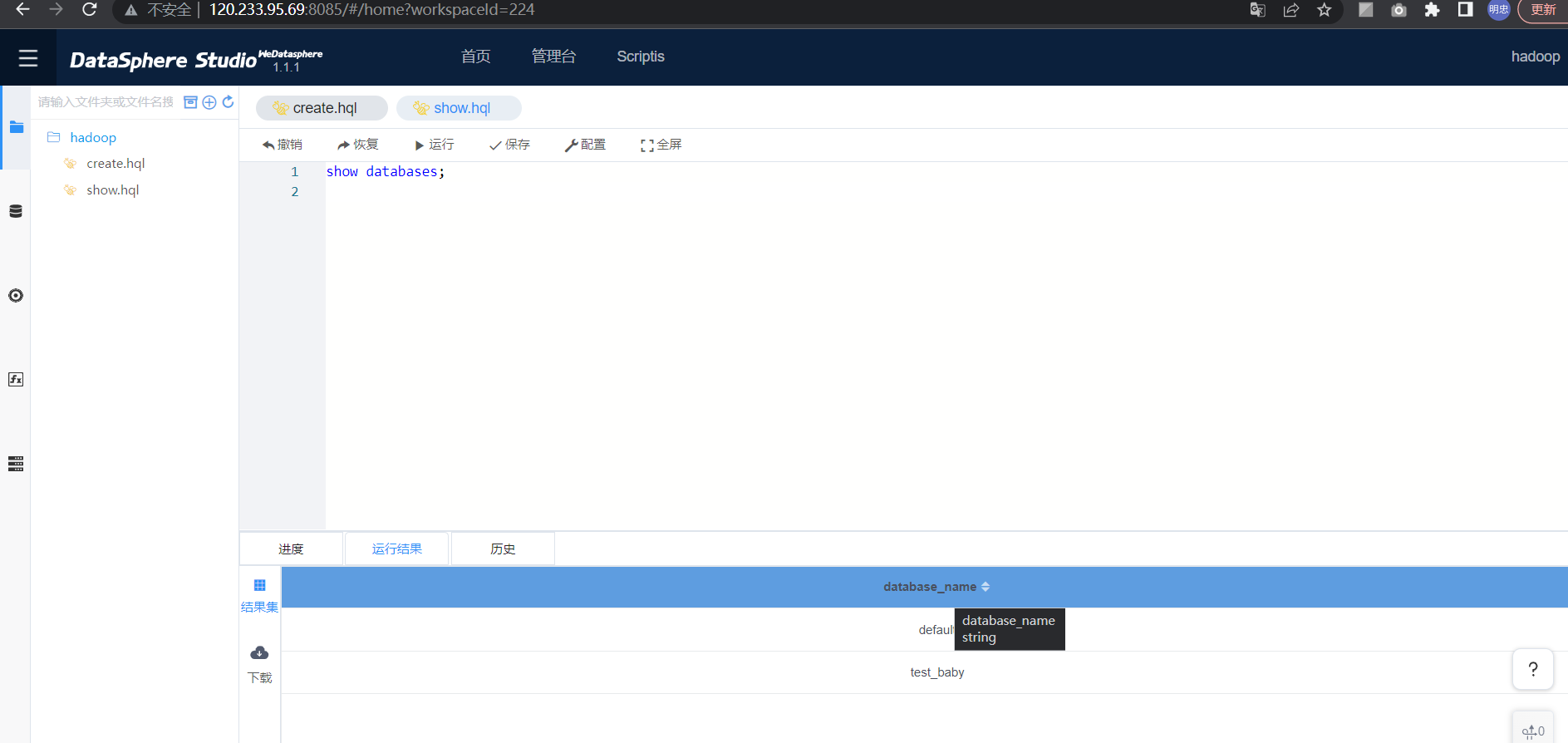Refresh the file tree

pos(228,102)
